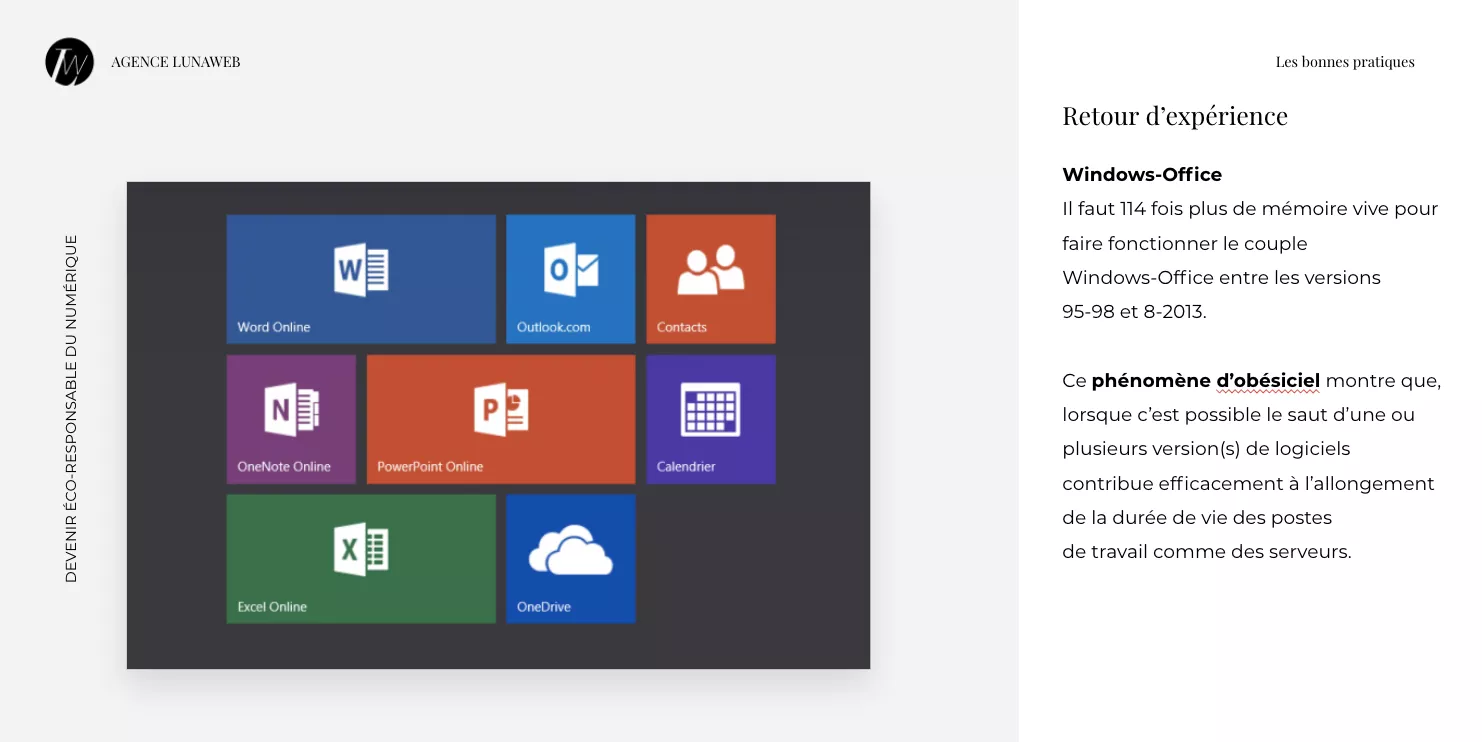The image size is (1482, 742).
Task: Click the bold 'phénomène d'obésiciel' phrase
Action: click(1206, 381)
